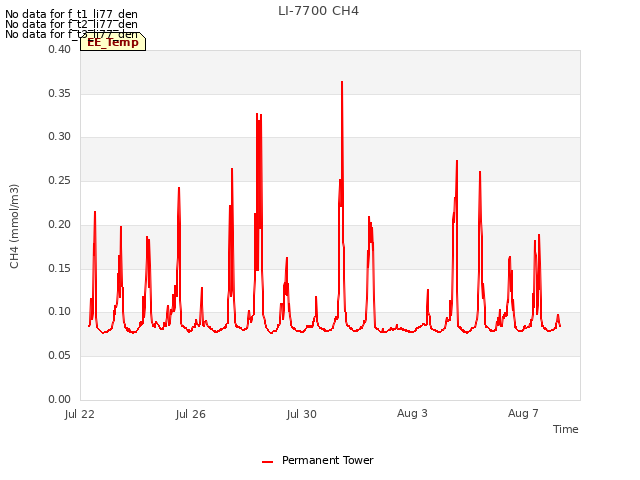
Task: Click the Time x-axis label
Action: click(x=565, y=429)
